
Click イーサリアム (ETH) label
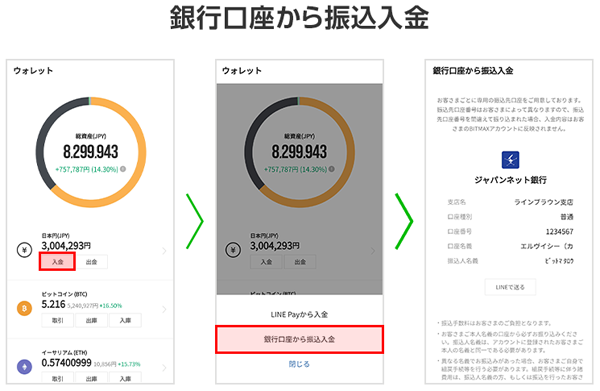(x=64, y=352)
